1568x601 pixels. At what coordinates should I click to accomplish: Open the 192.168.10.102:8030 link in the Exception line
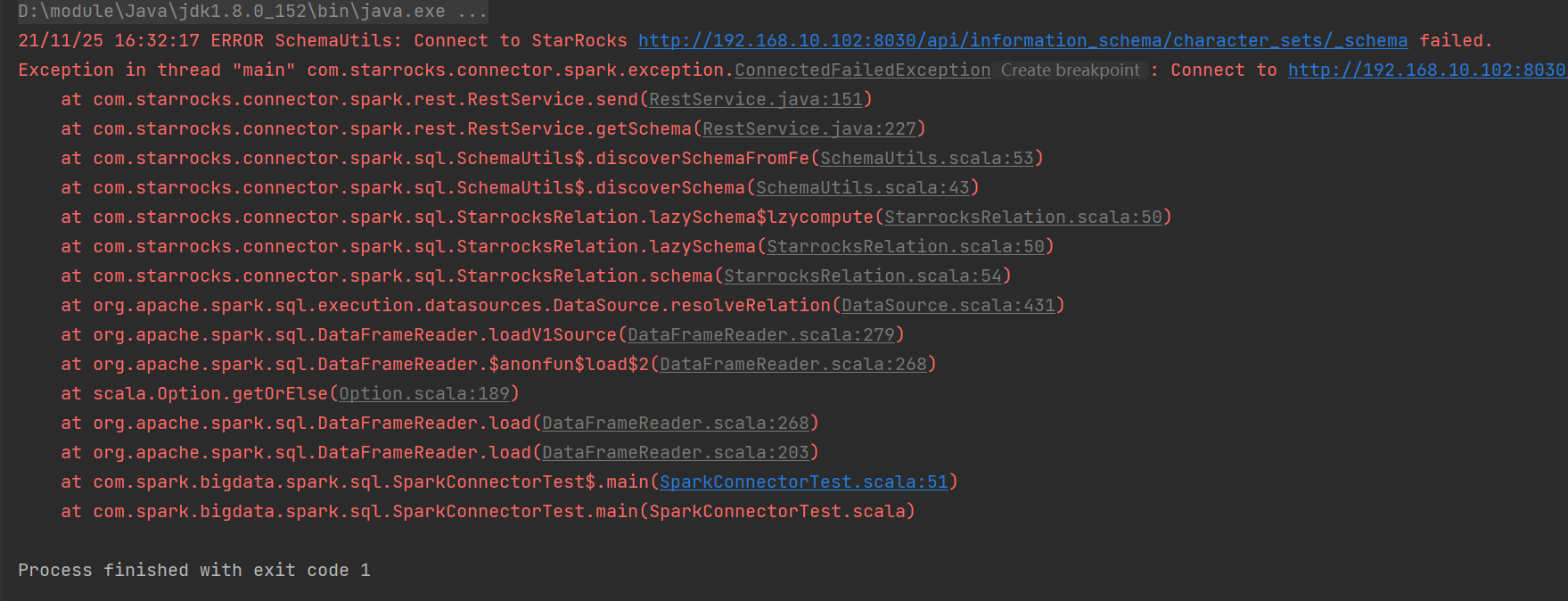click(1426, 70)
